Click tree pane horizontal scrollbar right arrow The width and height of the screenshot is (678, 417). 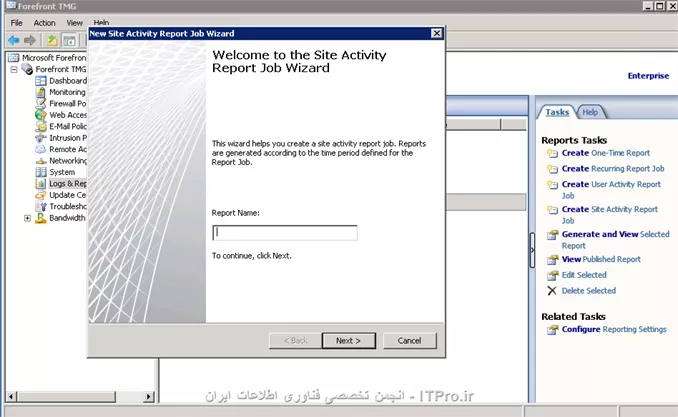click(149, 396)
